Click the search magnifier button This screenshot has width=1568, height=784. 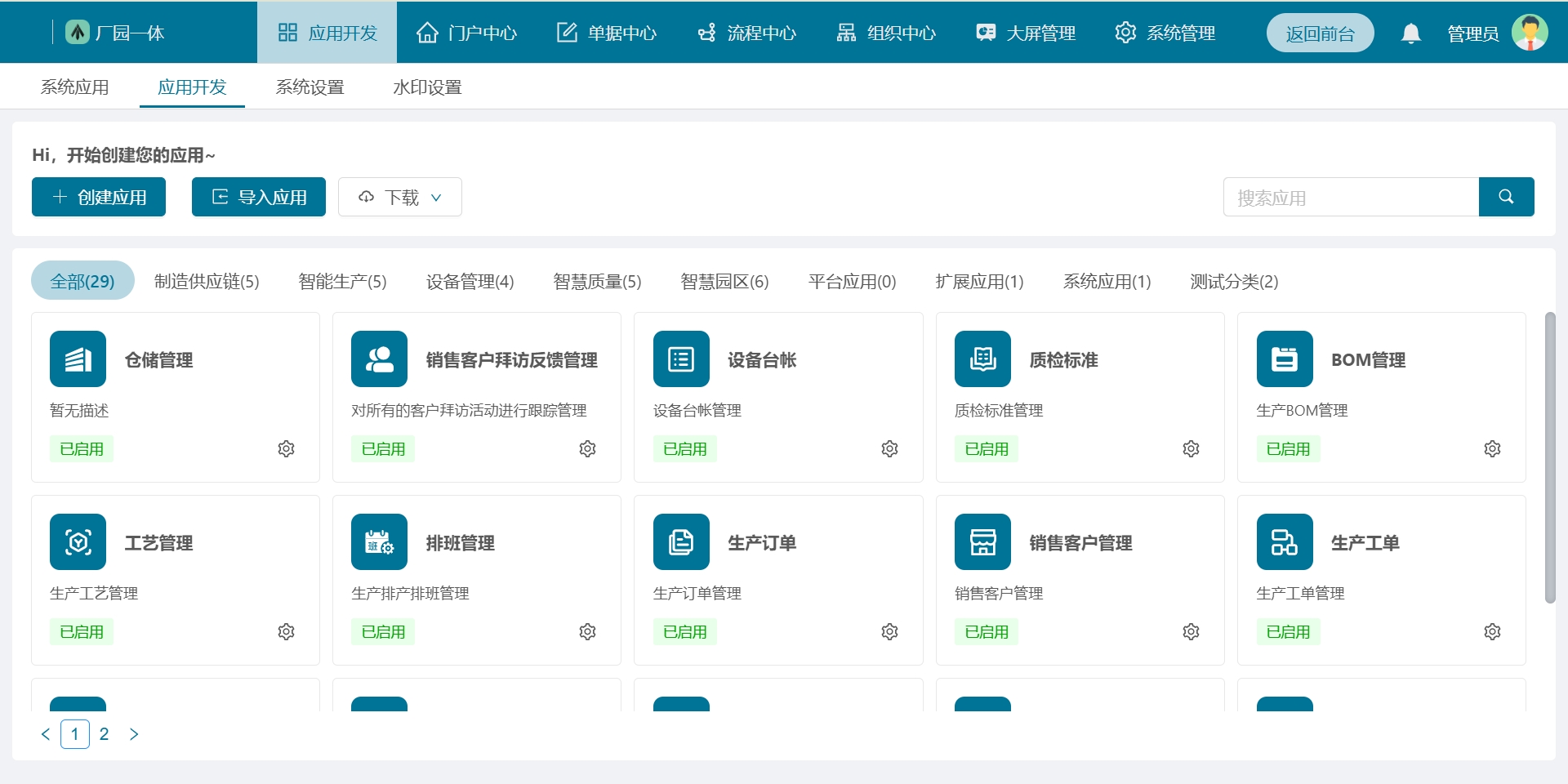pyautogui.click(x=1506, y=197)
